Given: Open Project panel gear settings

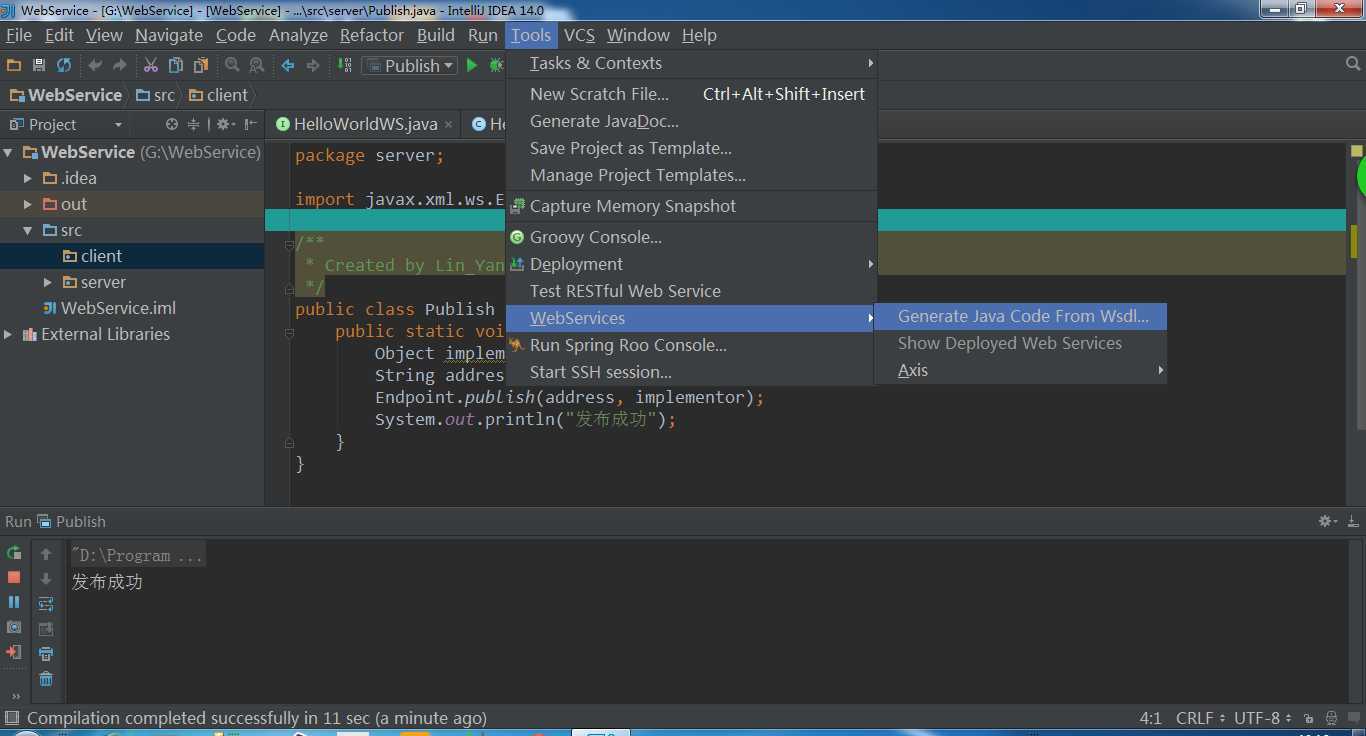Looking at the screenshot, I should click(x=225, y=124).
